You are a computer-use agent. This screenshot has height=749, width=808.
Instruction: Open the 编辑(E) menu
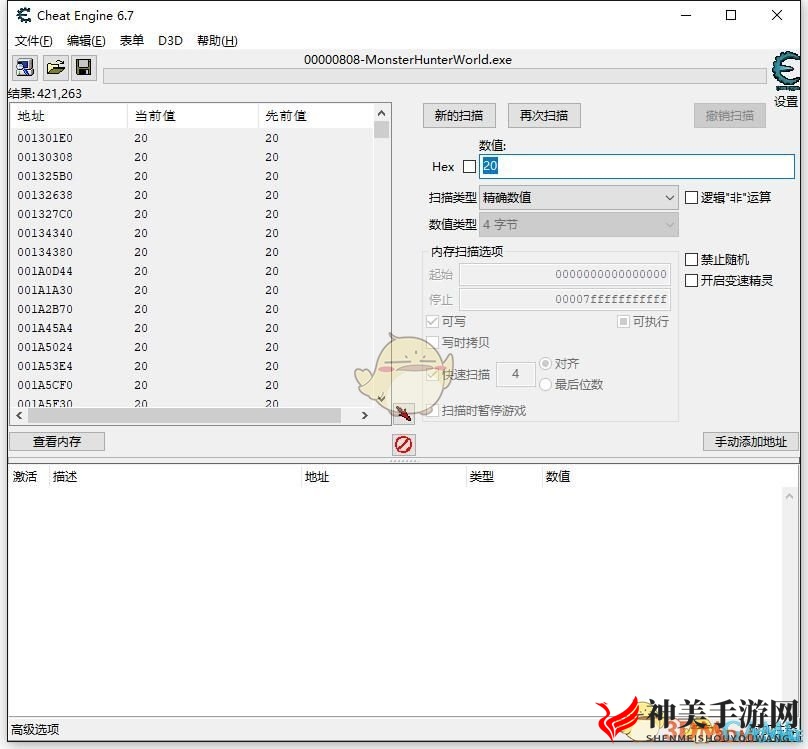[x=86, y=41]
